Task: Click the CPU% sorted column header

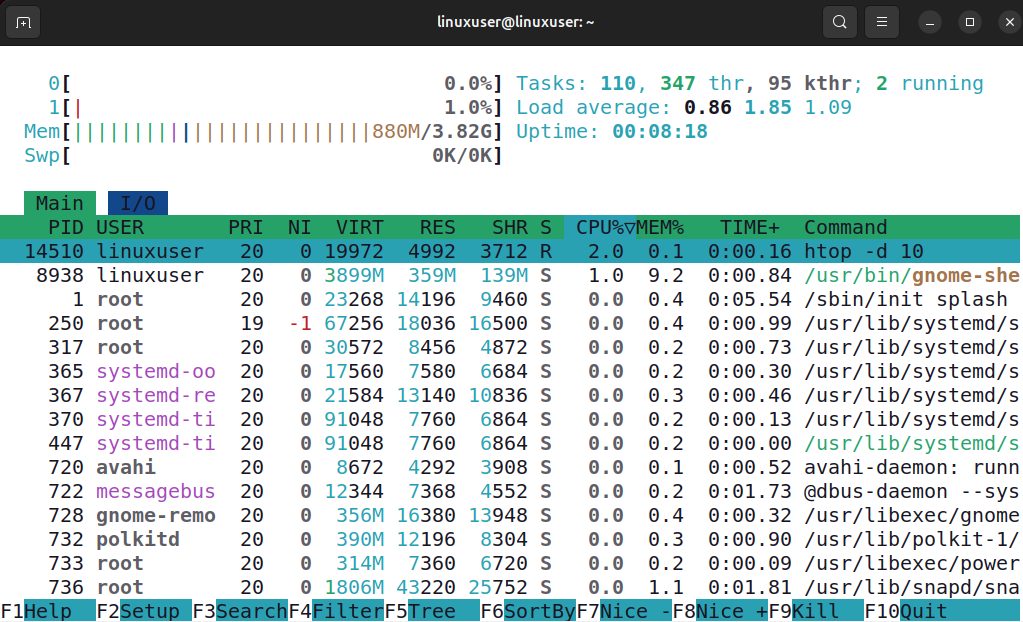Action: tap(600, 227)
